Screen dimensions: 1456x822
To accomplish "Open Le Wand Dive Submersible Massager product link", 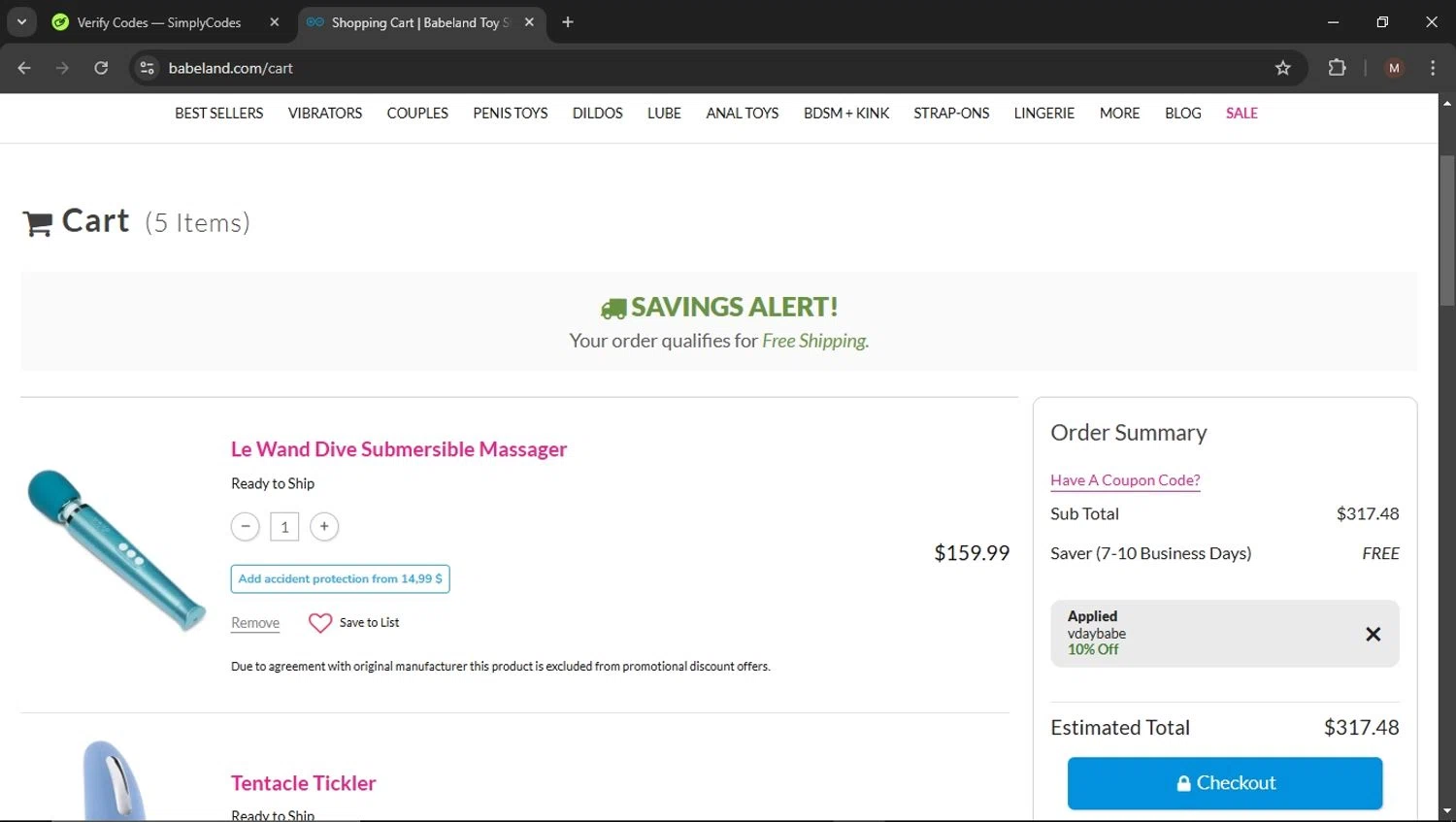I will point(399,449).
